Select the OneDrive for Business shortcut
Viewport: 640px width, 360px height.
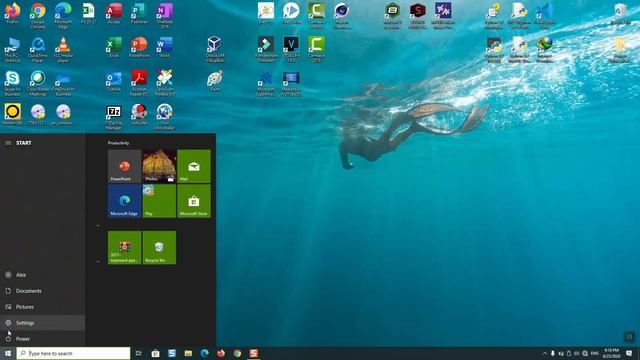click(63, 83)
